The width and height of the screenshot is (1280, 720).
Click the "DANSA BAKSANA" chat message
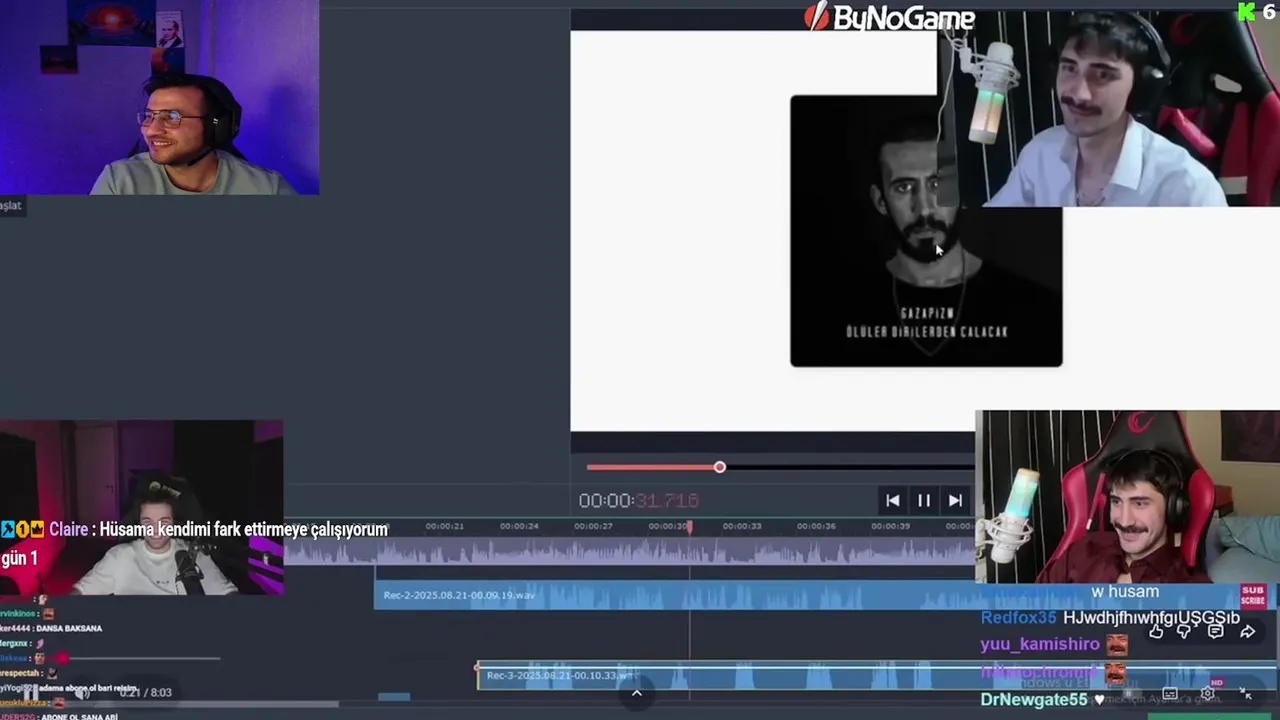(68, 628)
